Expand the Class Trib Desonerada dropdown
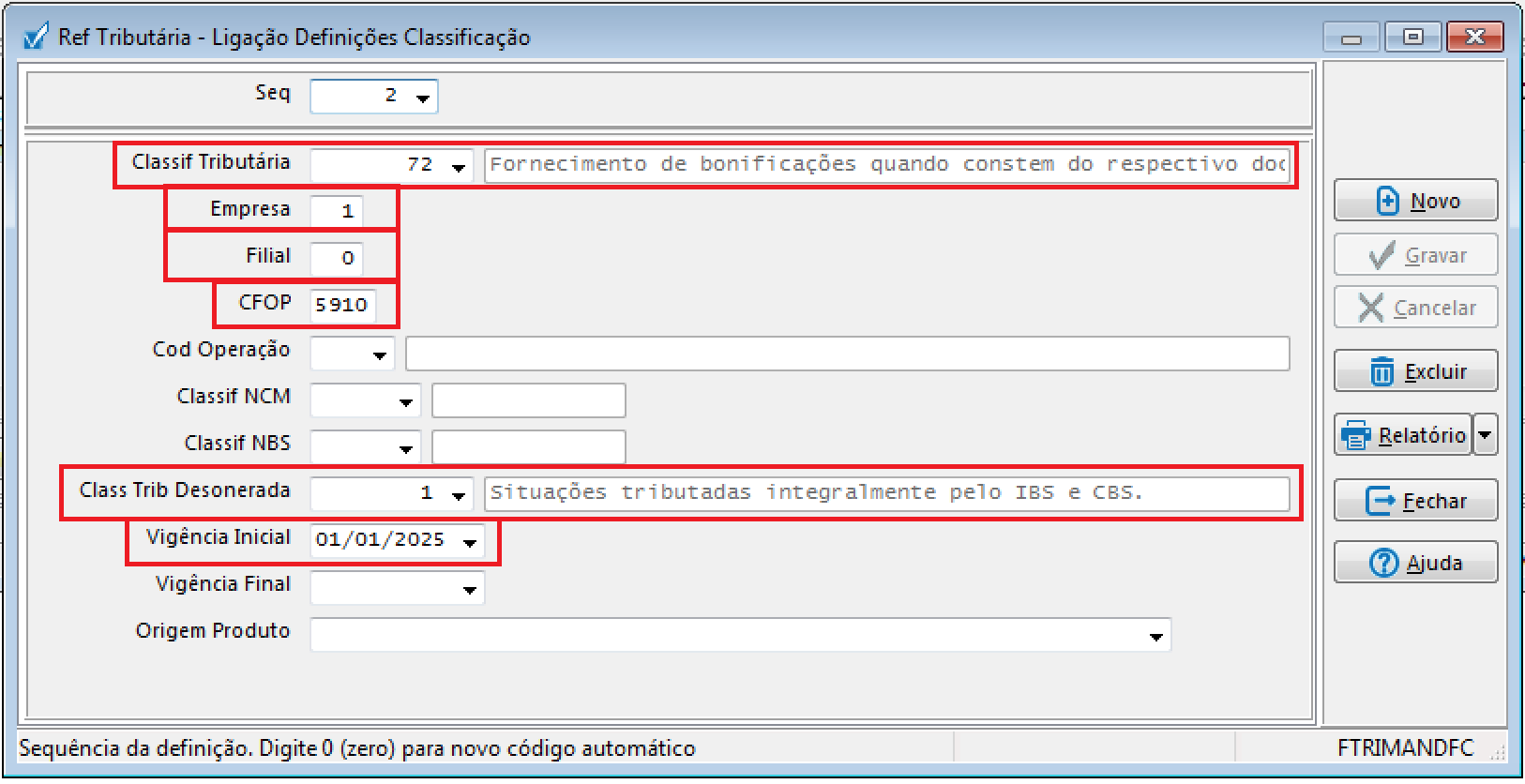The height and width of the screenshot is (784, 1525). point(459,495)
